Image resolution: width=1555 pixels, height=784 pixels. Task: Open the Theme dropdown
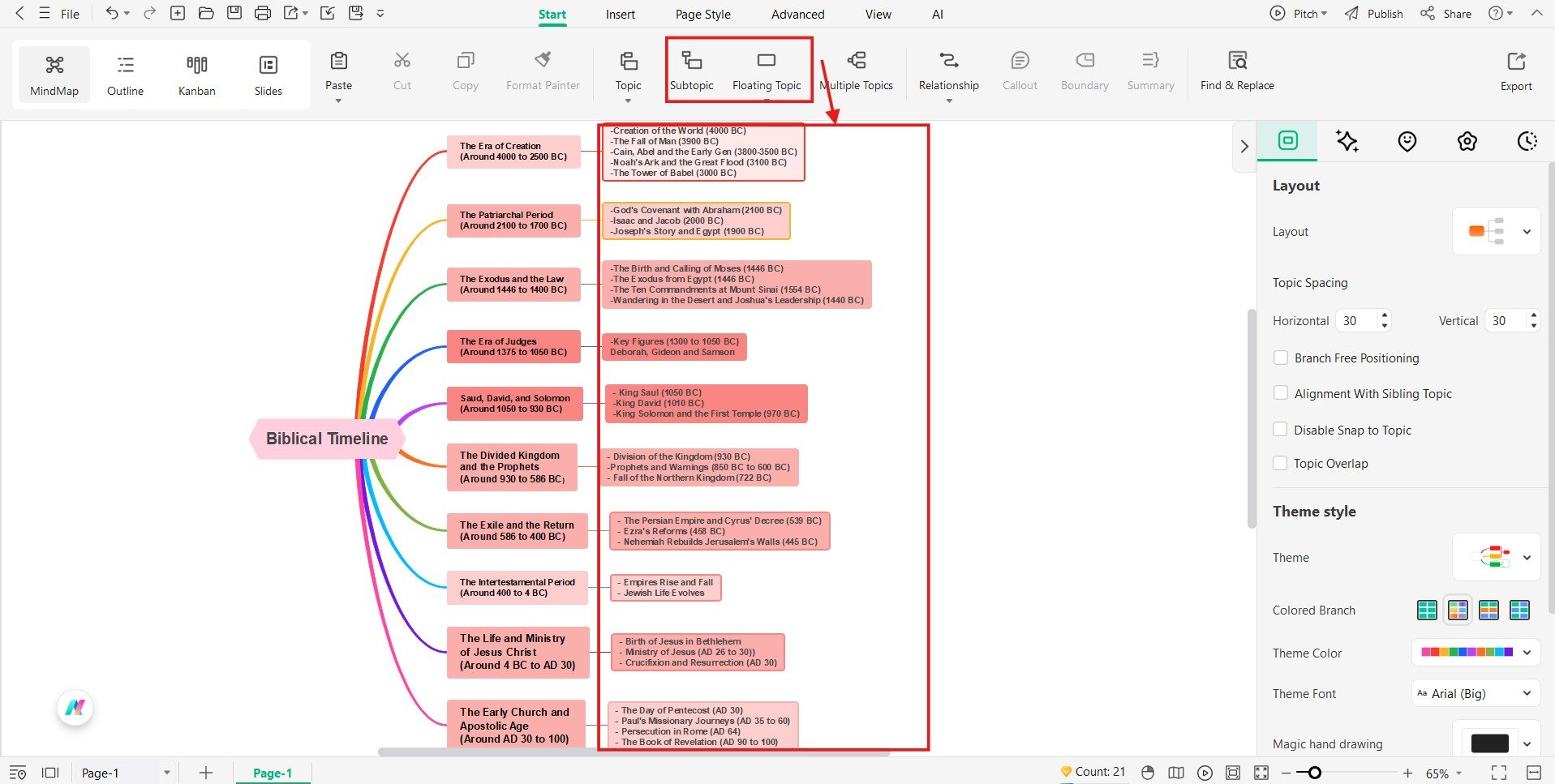1496,557
